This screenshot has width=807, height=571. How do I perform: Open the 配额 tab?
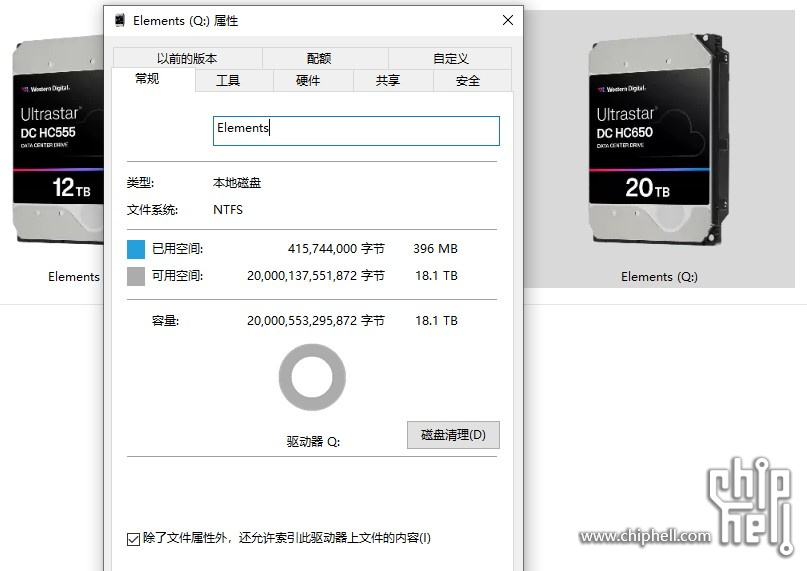click(325, 58)
